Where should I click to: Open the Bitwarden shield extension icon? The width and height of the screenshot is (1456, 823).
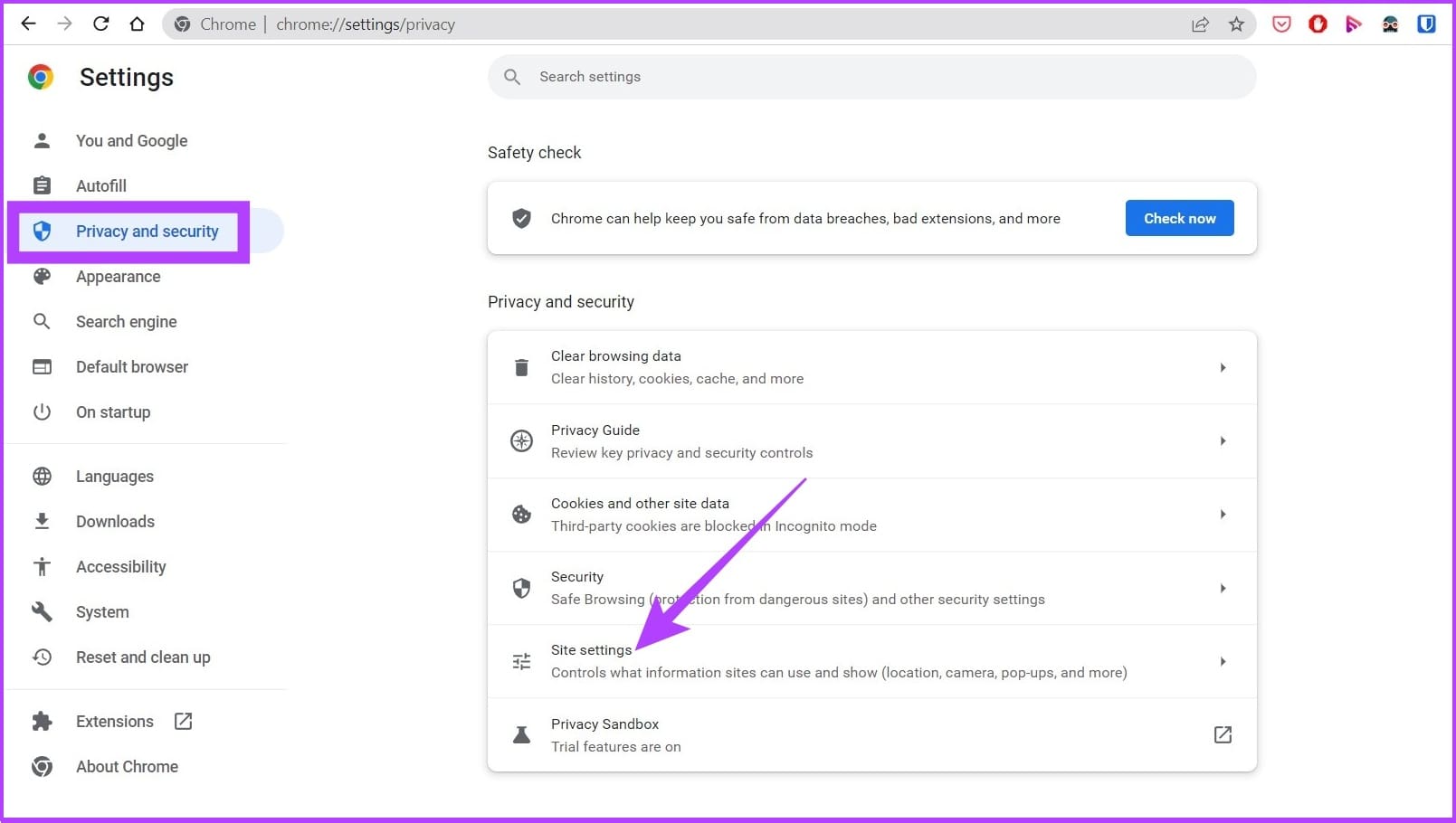(x=1426, y=24)
